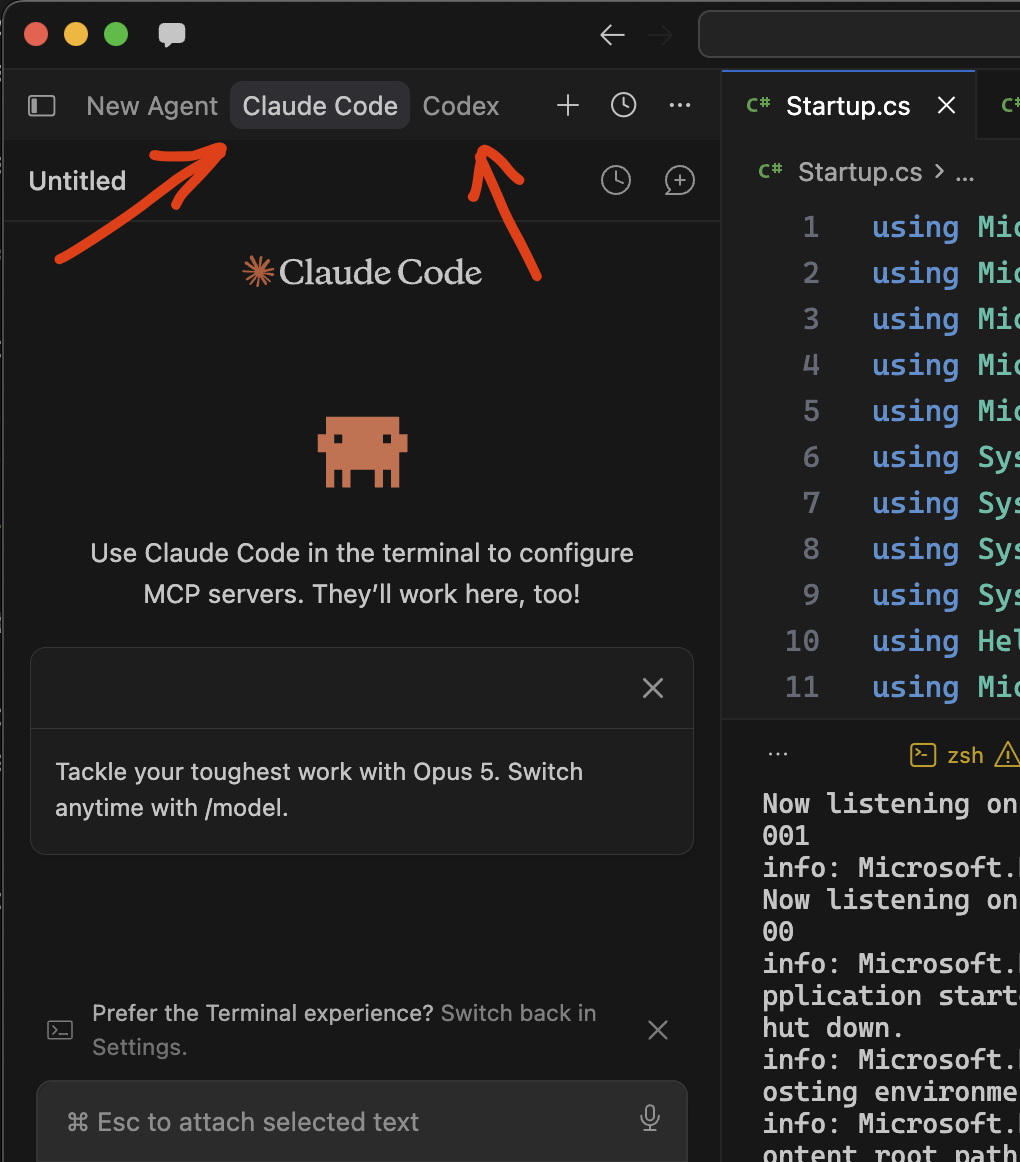Image resolution: width=1020 pixels, height=1162 pixels.
Task: Click terminal icon beside Prefer the Terminal
Action: click(60, 1030)
